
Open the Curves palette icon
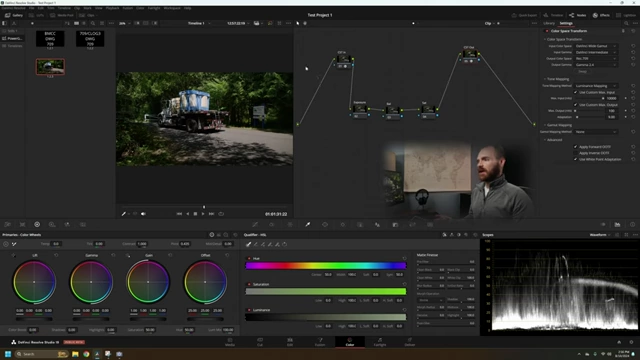pyautogui.click(x=255, y=224)
